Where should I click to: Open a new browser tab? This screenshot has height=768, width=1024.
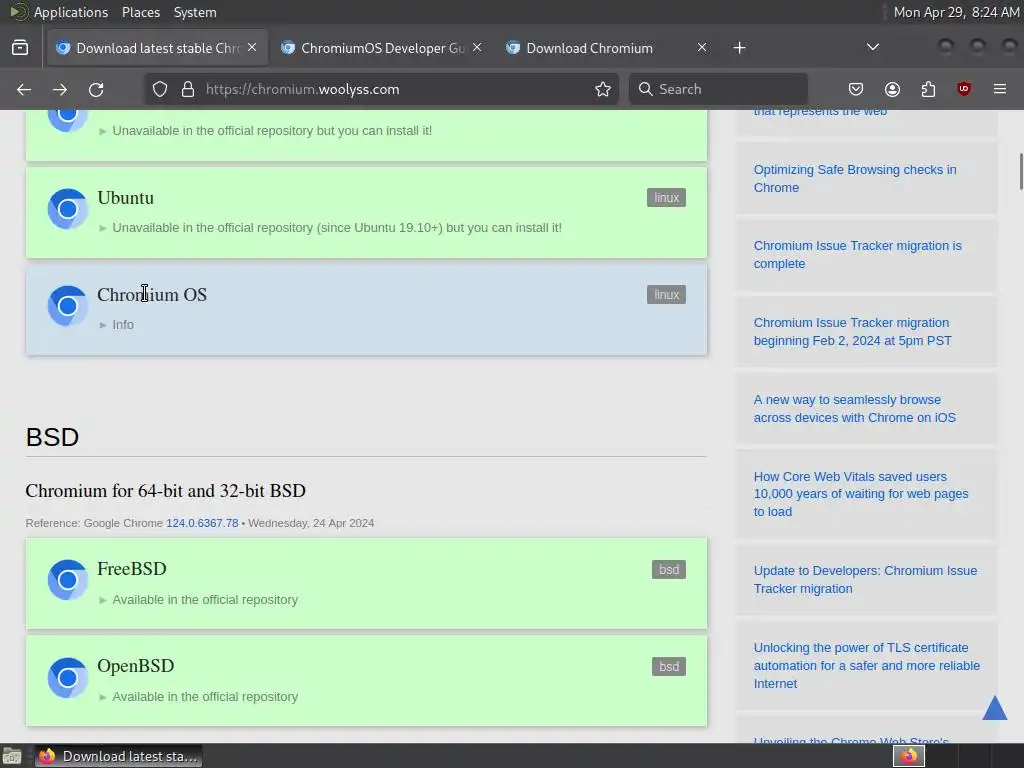click(x=739, y=48)
